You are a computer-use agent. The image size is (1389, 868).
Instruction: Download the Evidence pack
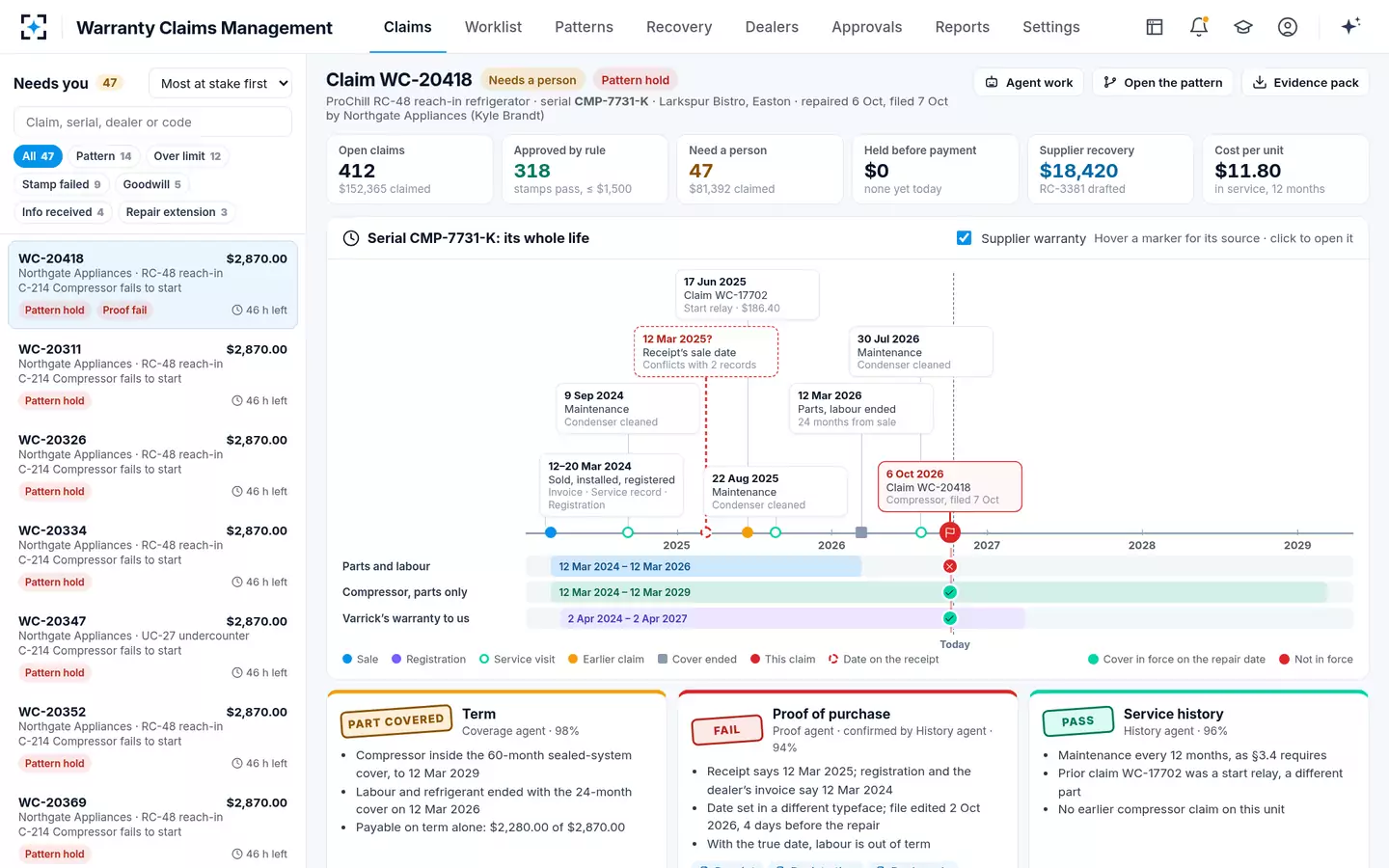click(1305, 83)
